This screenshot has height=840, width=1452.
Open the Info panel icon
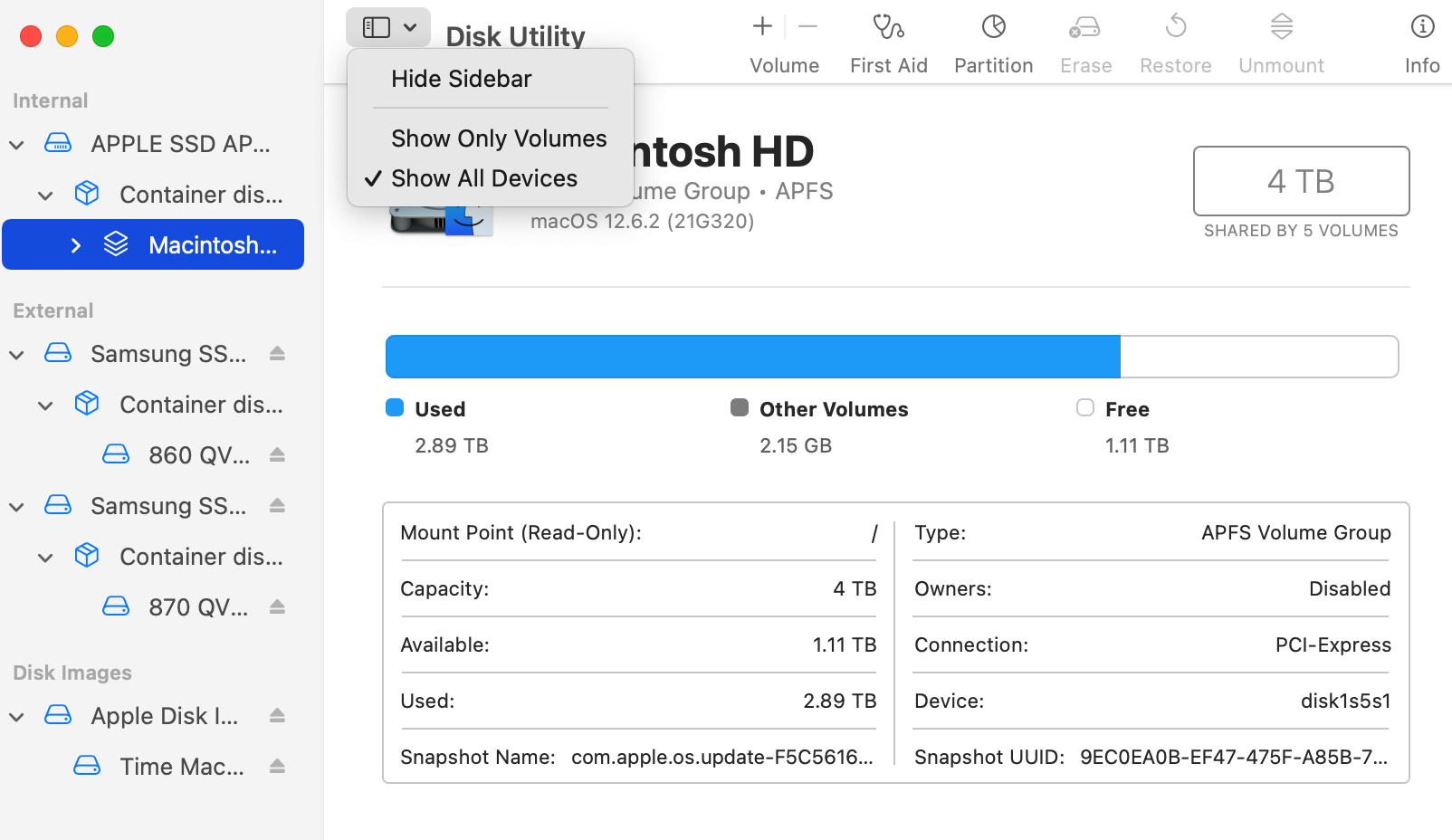click(1422, 27)
